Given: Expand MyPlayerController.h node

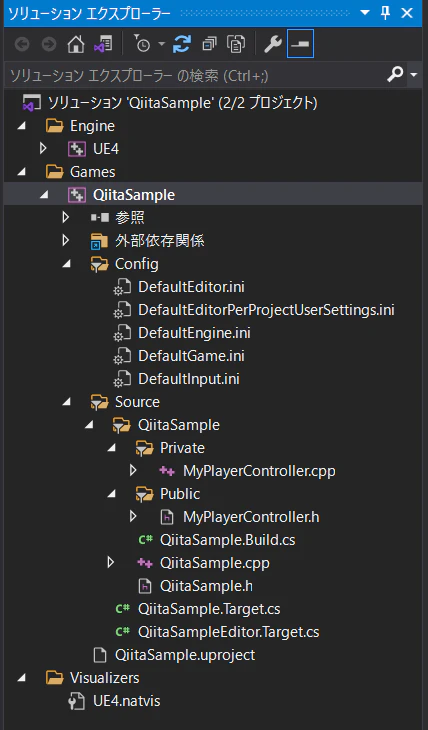Looking at the screenshot, I should pyautogui.click(x=133, y=516).
